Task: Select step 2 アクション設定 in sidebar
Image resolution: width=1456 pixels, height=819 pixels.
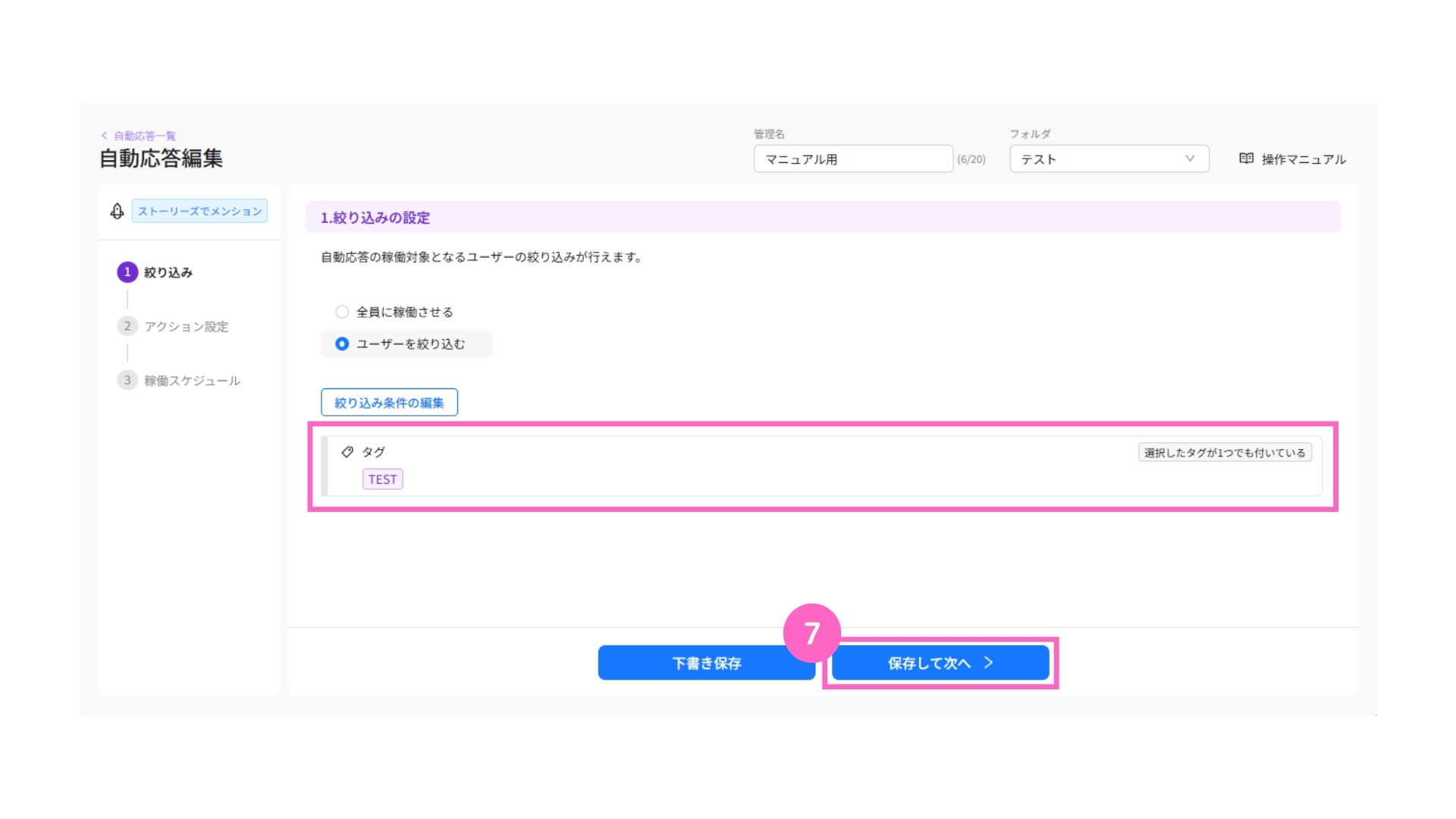Action: pos(173,326)
